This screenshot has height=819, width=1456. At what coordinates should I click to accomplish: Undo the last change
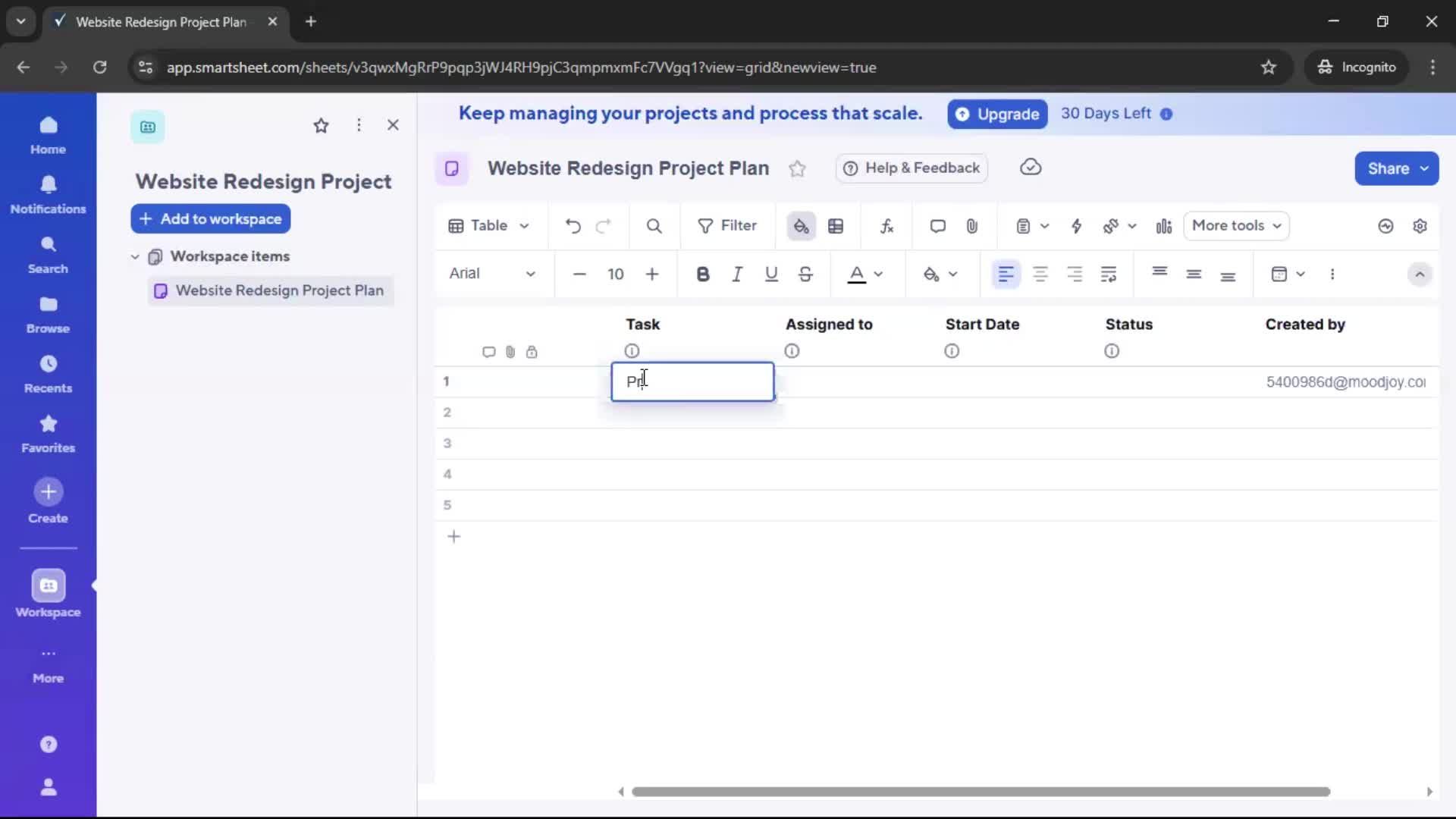[x=573, y=226]
